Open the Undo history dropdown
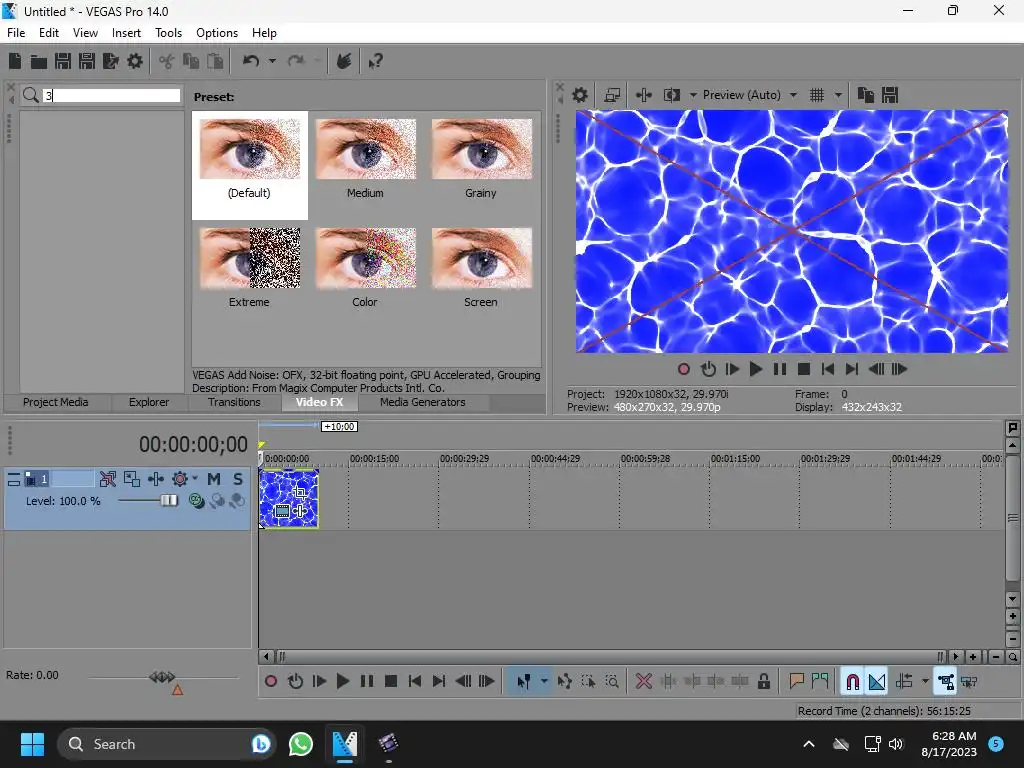Screen dimensions: 1024x768 click(x=272, y=61)
